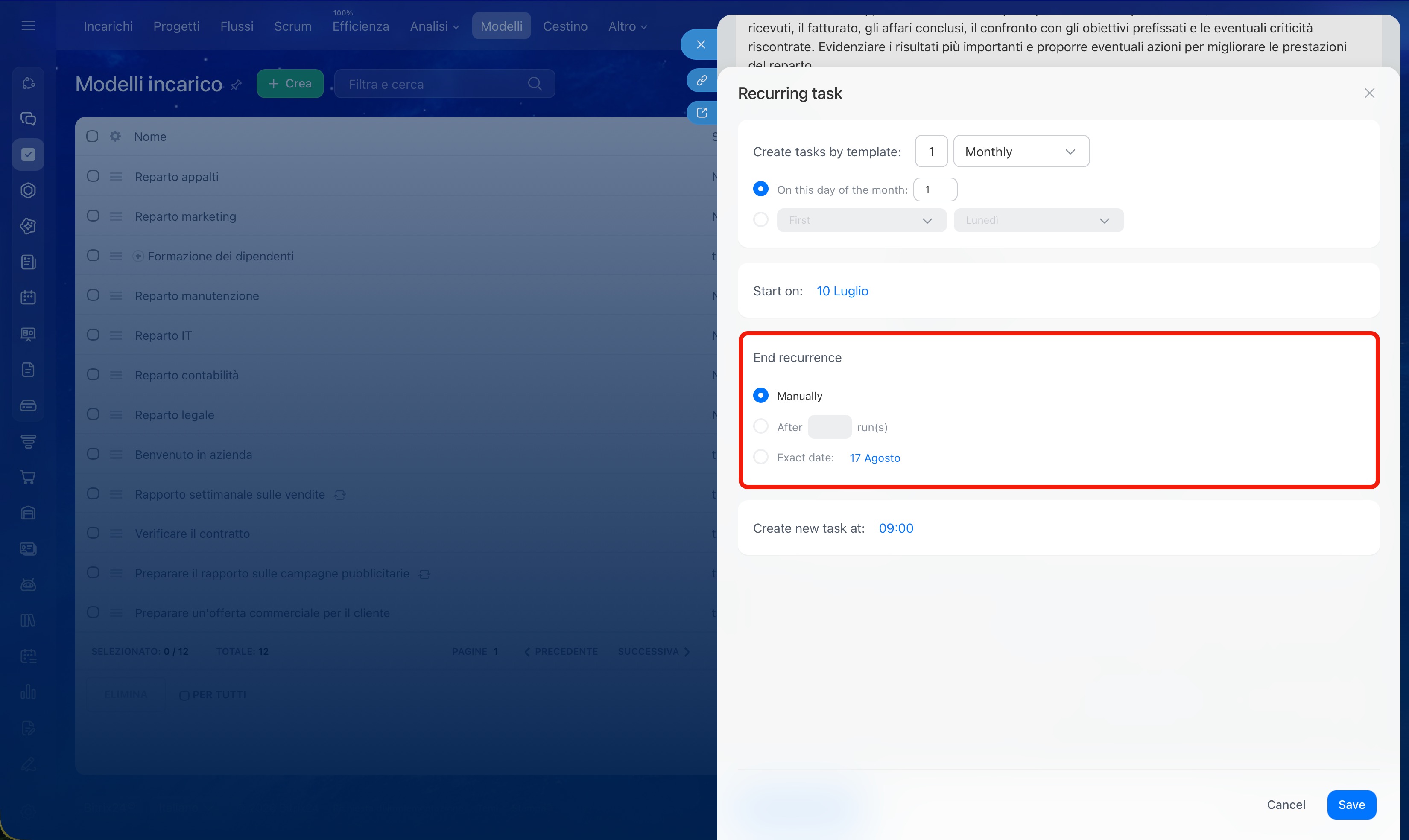1409x840 pixels.
Task: Check the Reparto marketing row checkbox
Action: tap(94, 216)
